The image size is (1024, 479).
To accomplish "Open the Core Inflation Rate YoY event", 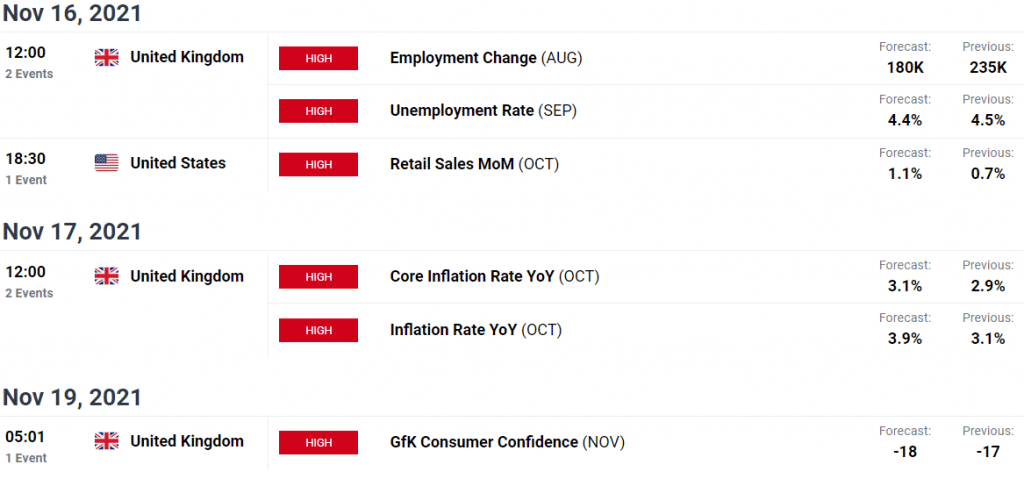I will 494,277.
